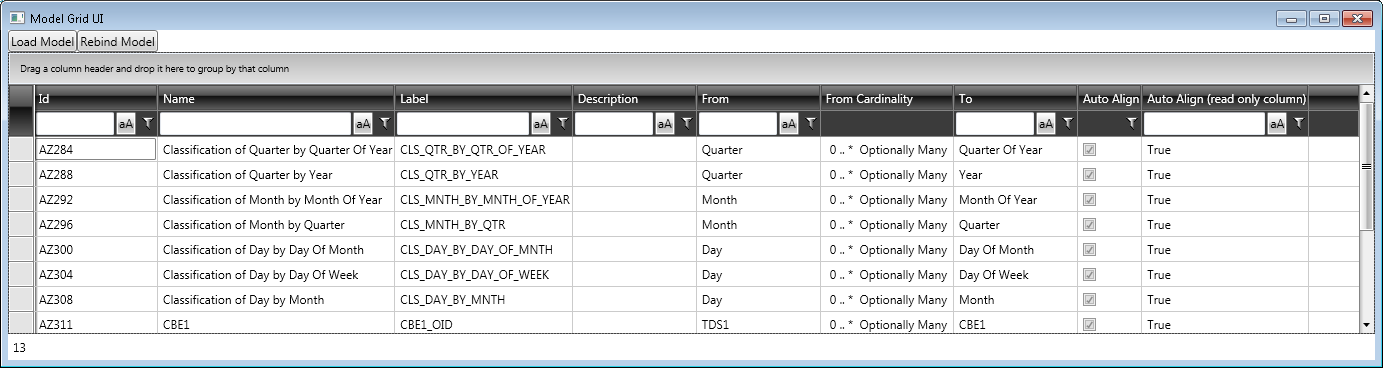Open the filter funnel for Name column

[x=385, y=123]
